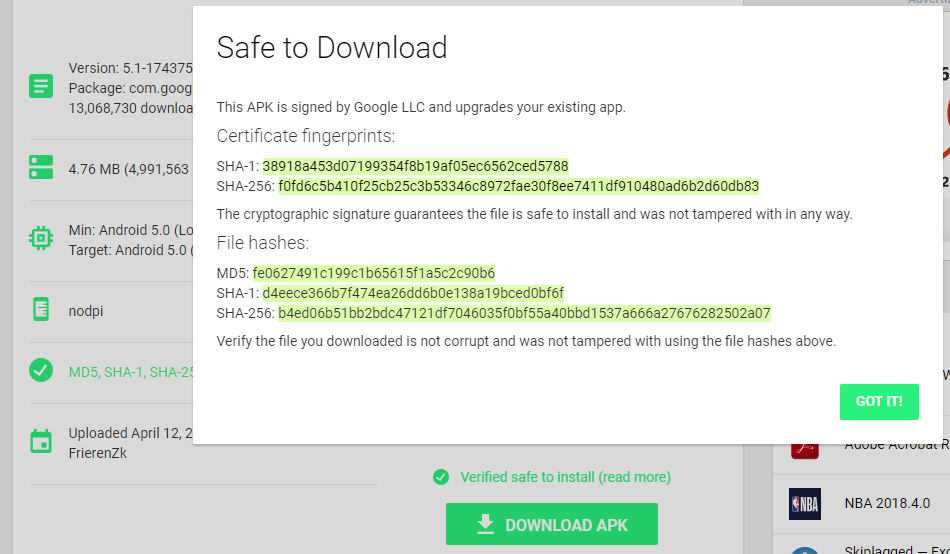Click the download arrow icon on the APK button
The image size is (950, 554).
[485, 524]
